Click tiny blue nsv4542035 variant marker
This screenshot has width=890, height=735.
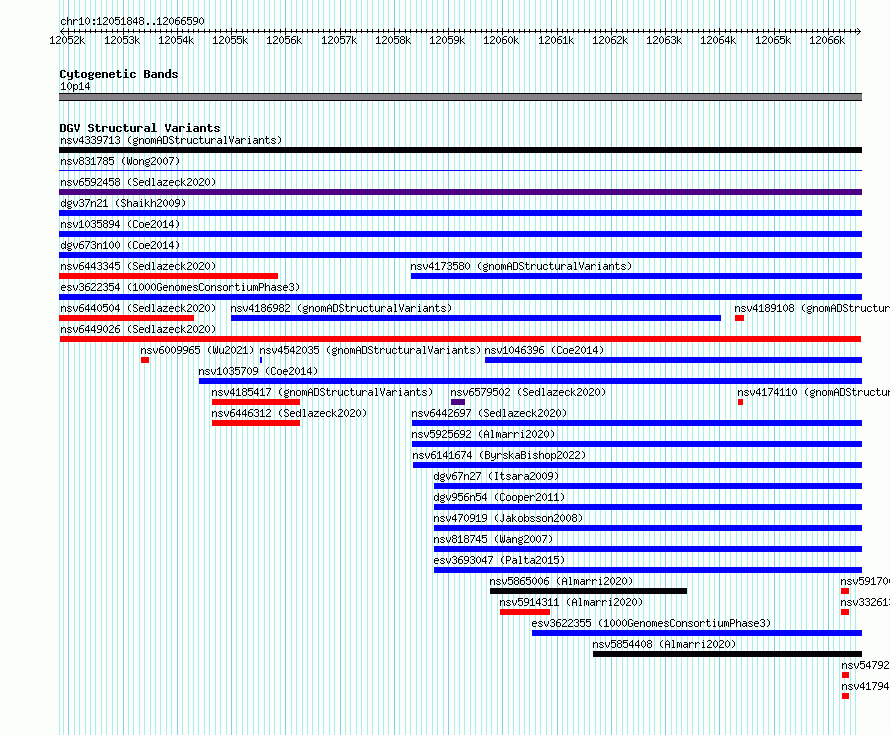tap(261, 360)
